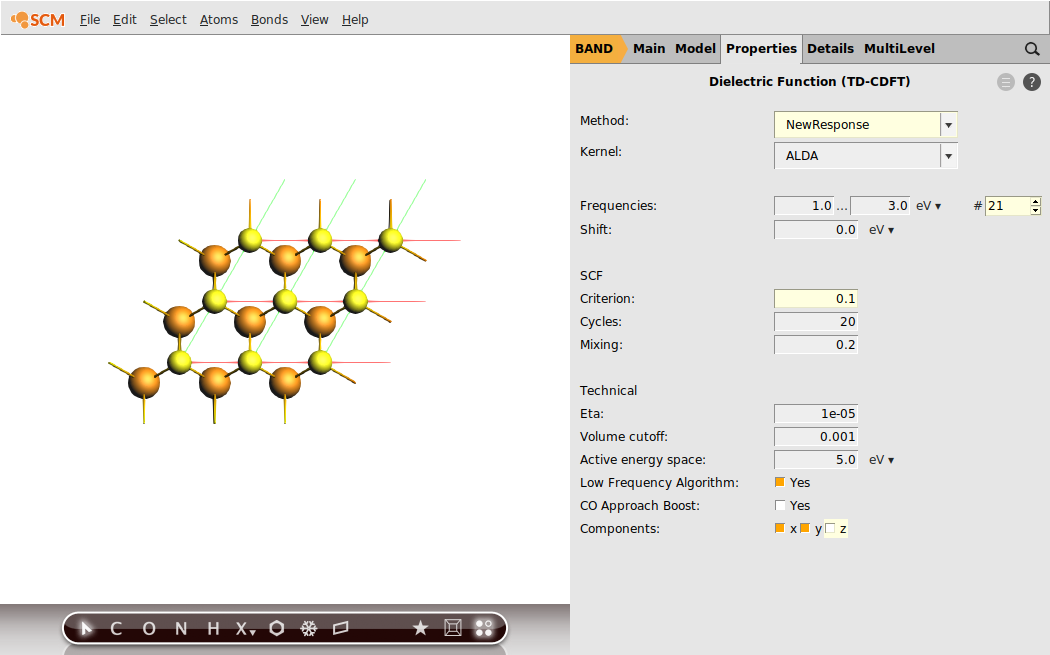Select the pointer tool in the molecule toolbar
The height and width of the screenshot is (655, 1050).
tap(84, 628)
